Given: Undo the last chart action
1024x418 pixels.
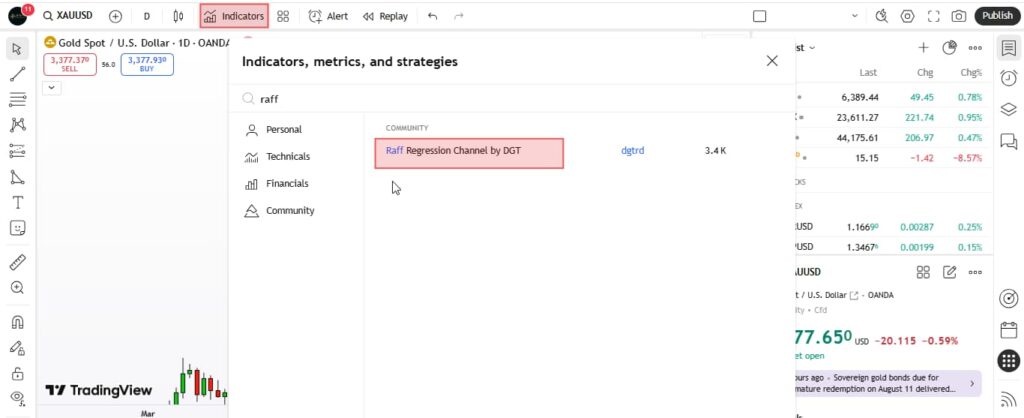Looking at the screenshot, I should (432, 16).
